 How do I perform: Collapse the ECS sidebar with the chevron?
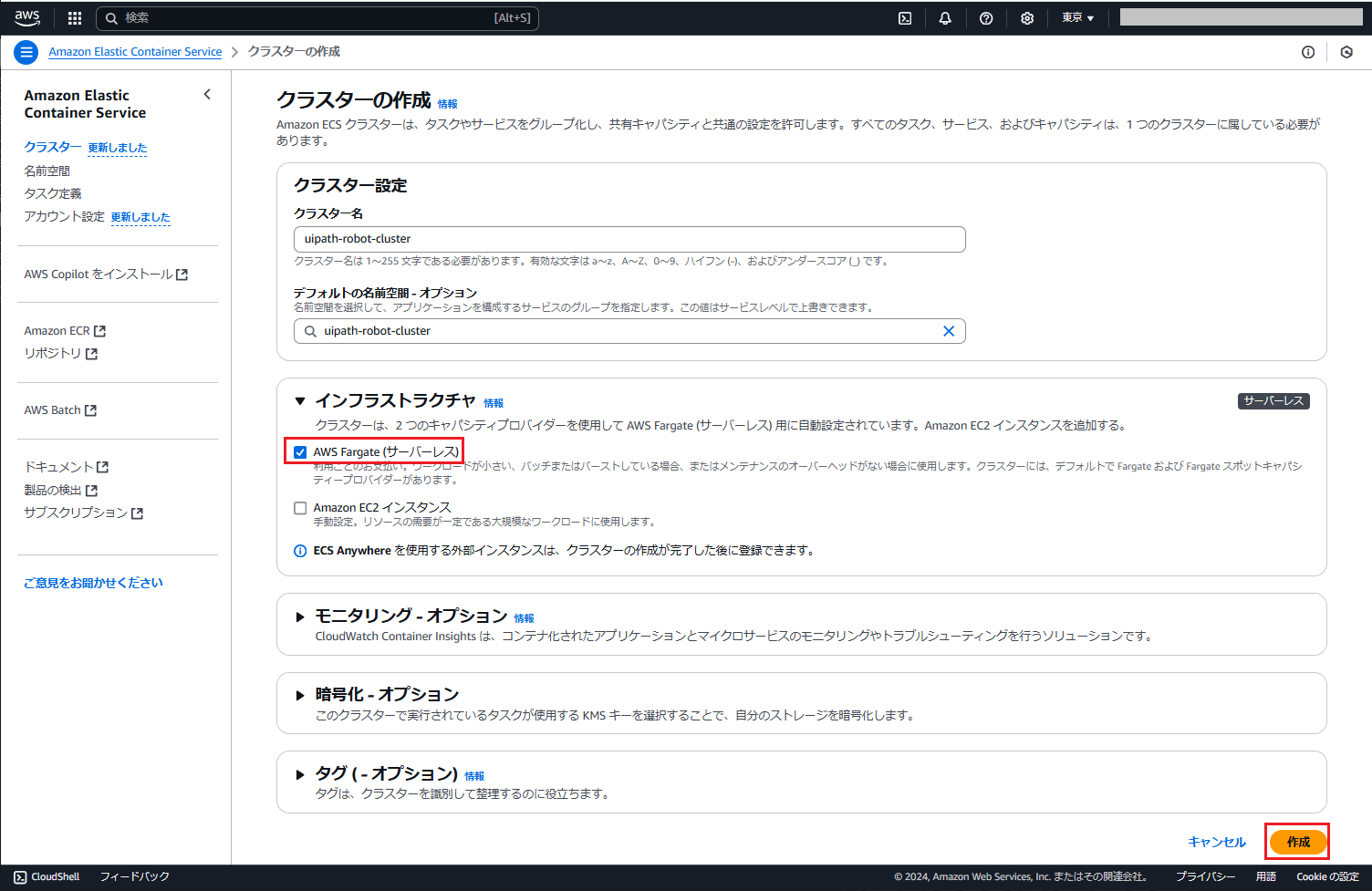click(207, 94)
